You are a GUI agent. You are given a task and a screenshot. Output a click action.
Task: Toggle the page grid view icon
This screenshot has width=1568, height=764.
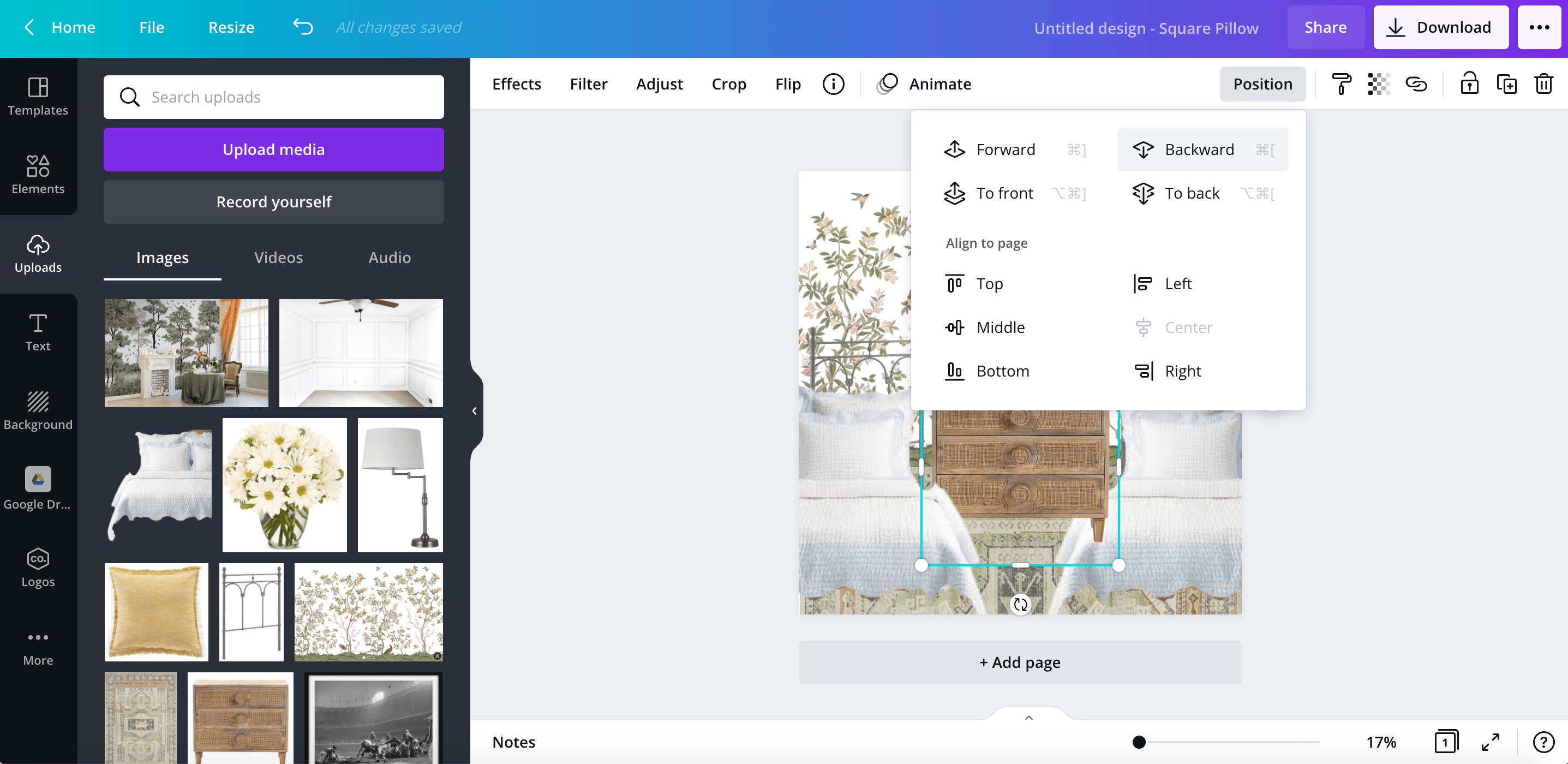pyautogui.click(x=1446, y=742)
